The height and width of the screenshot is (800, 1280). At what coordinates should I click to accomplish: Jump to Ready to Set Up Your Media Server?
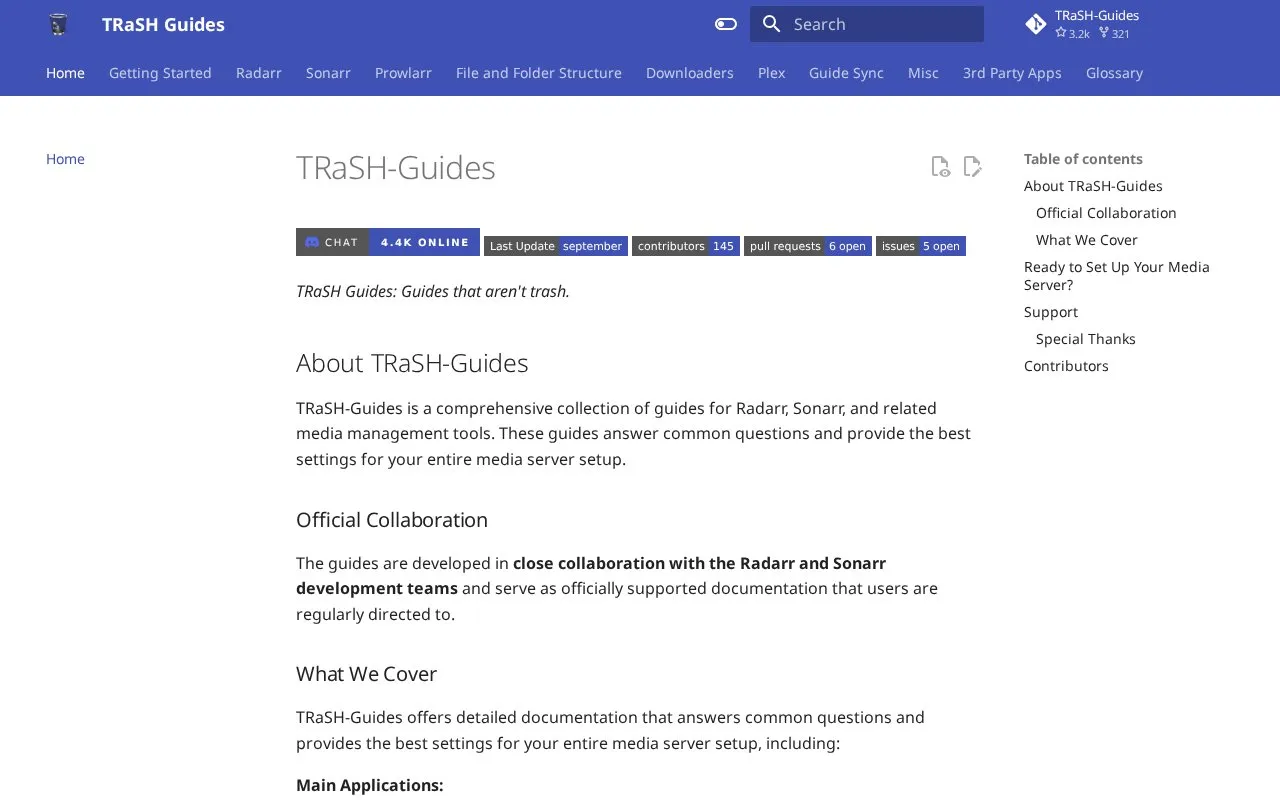point(1117,276)
